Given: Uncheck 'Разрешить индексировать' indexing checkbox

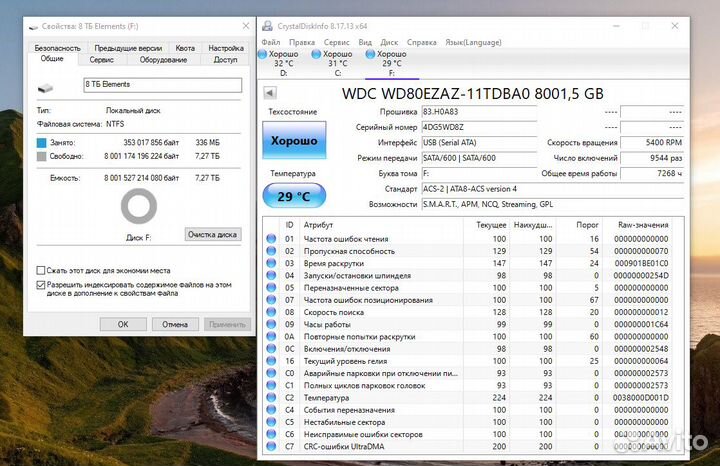Looking at the screenshot, I should coord(40,285).
